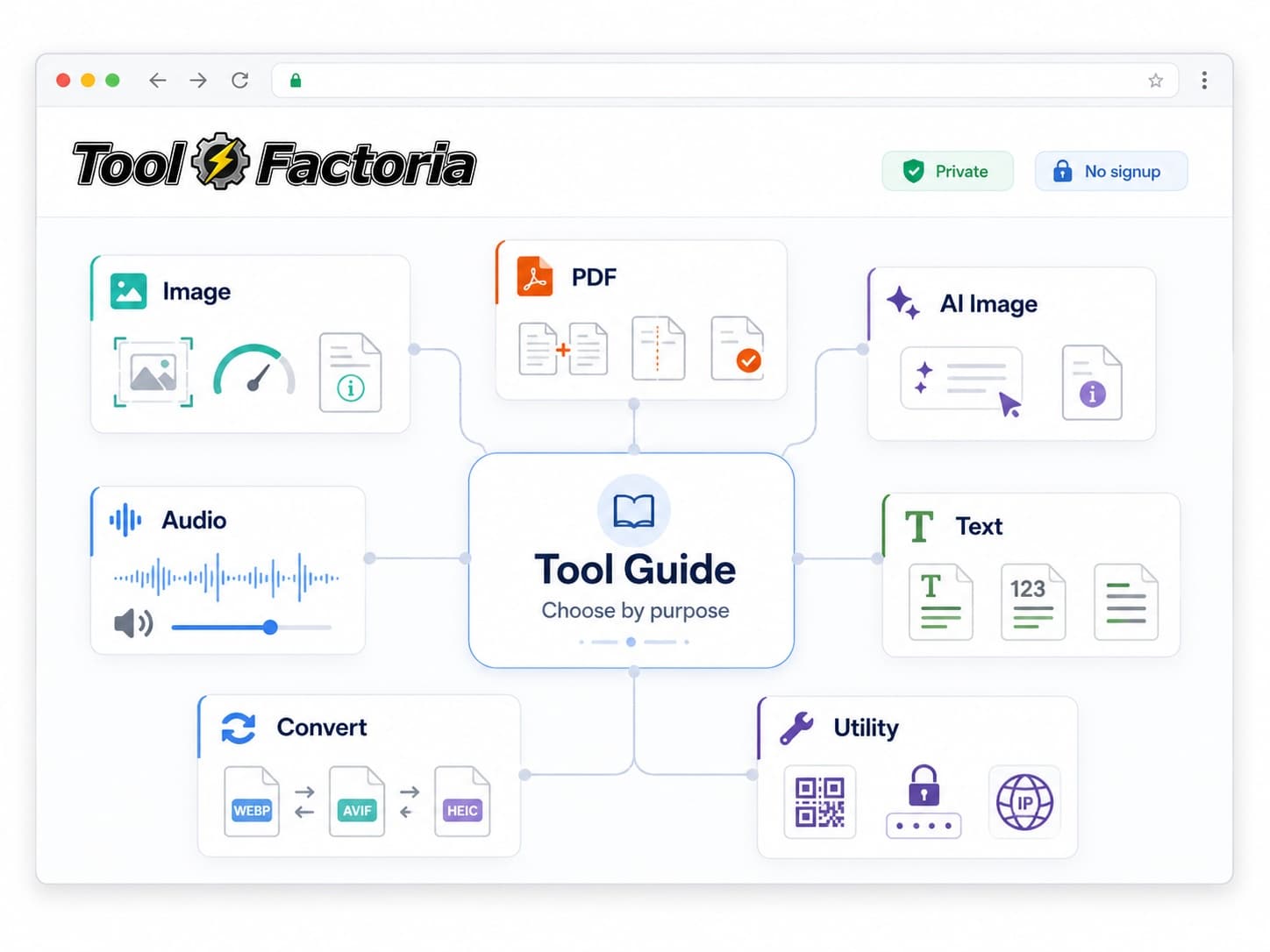
Task: Click the PDF card heading
Action: click(594, 277)
